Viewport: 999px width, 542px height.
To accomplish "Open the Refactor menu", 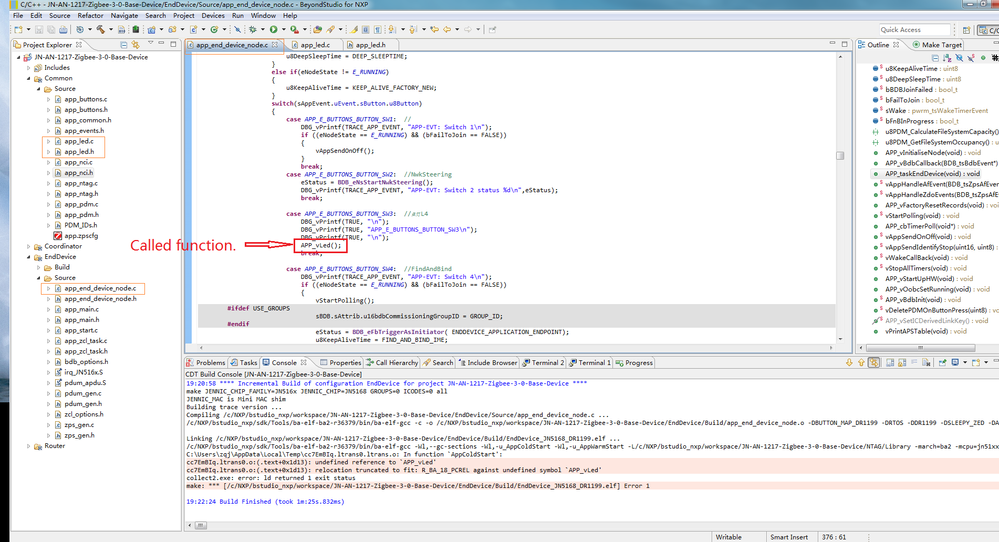I will point(90,15).
